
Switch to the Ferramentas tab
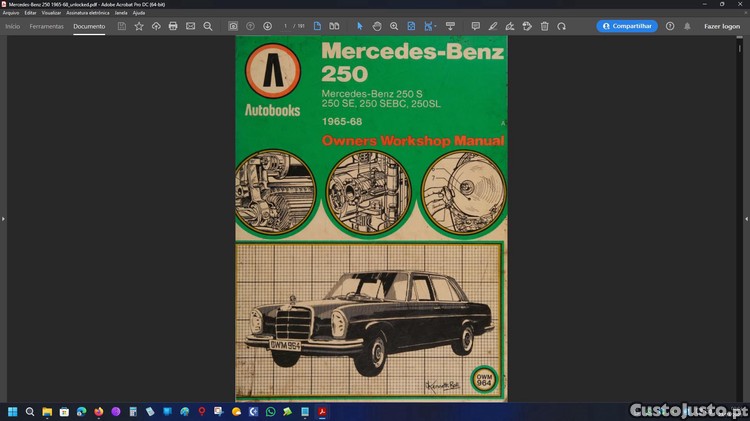click(x=46, y=26)
